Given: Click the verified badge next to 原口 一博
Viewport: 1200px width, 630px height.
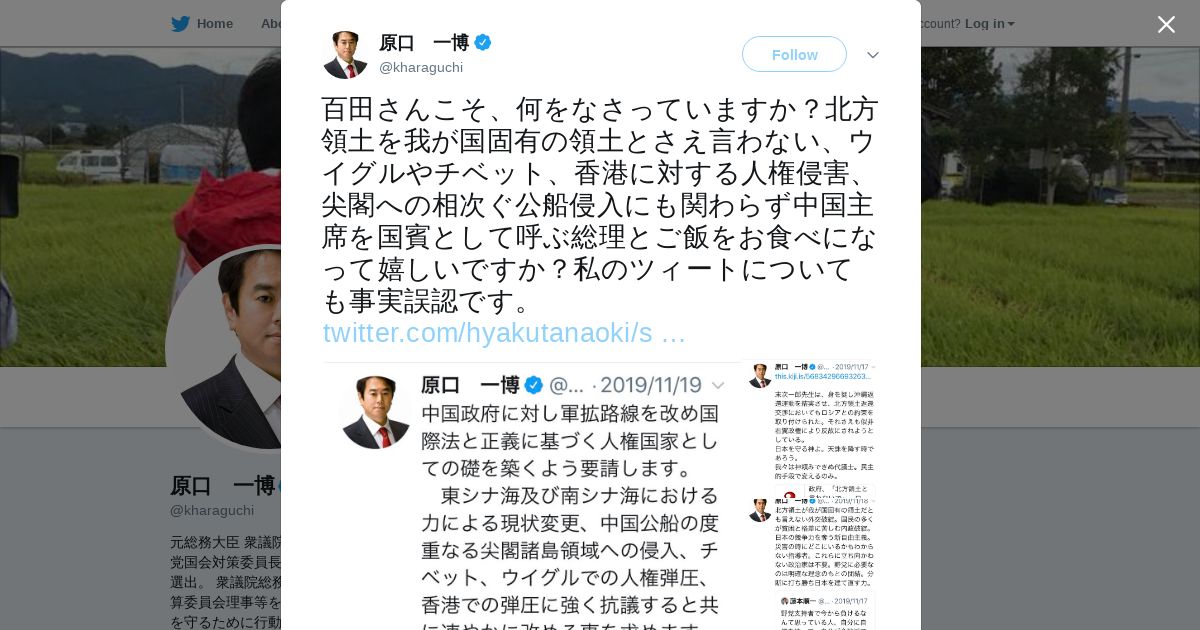Looking at the screenshot, I should 483,42.
